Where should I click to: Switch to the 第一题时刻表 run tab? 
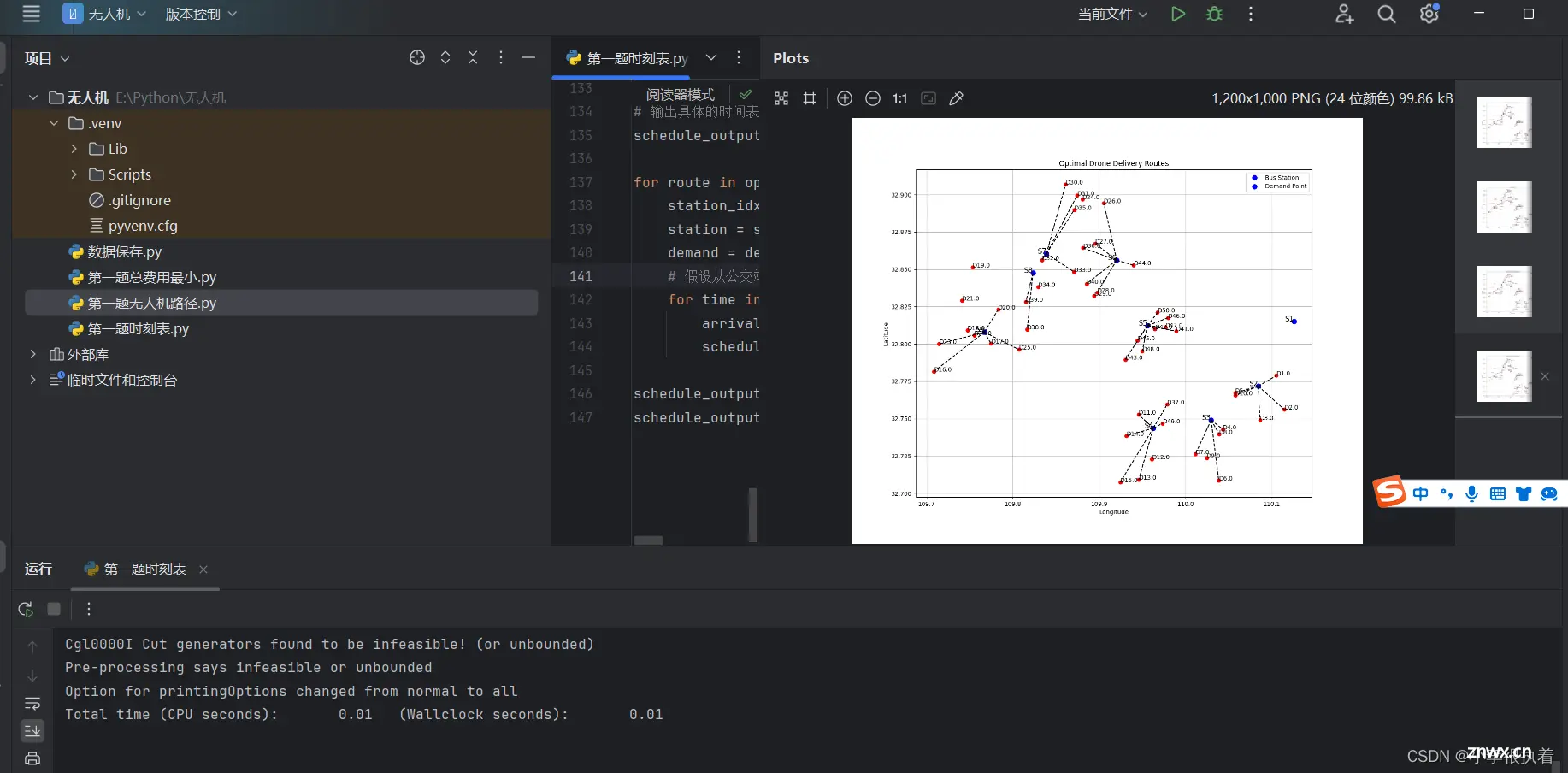(135, 569)
